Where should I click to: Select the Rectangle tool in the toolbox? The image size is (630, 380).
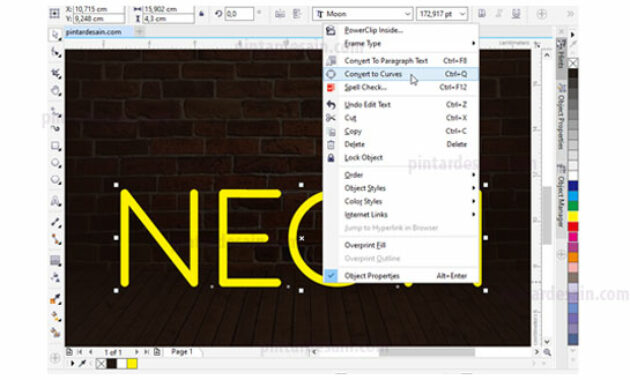55,146
